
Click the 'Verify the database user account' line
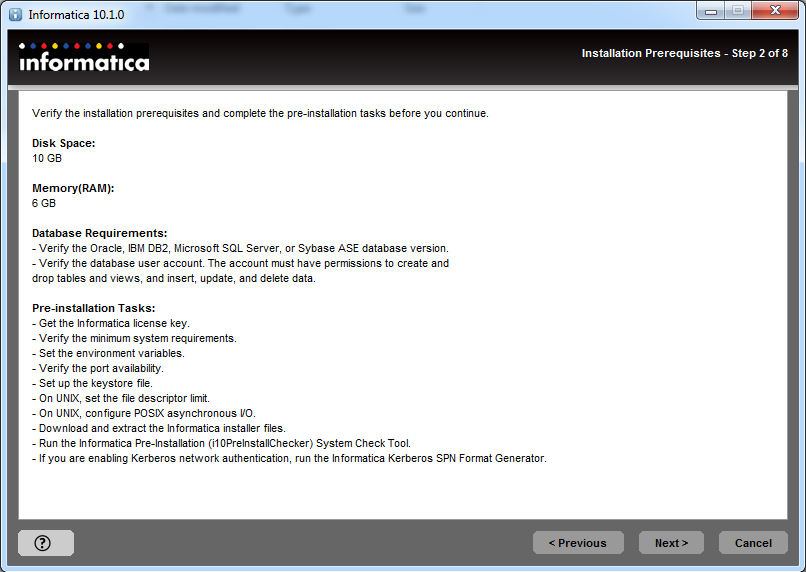(240, 271)
